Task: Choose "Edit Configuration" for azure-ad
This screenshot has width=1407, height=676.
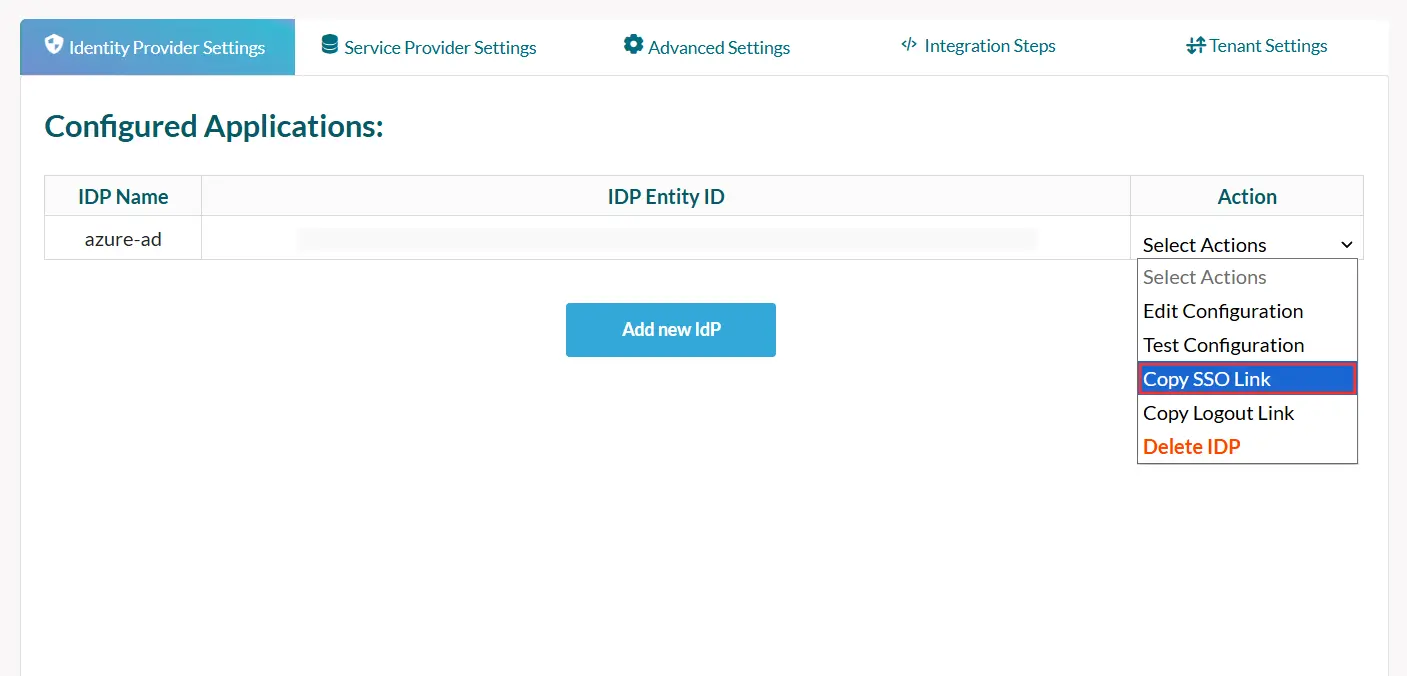Action: (1223, 311)
